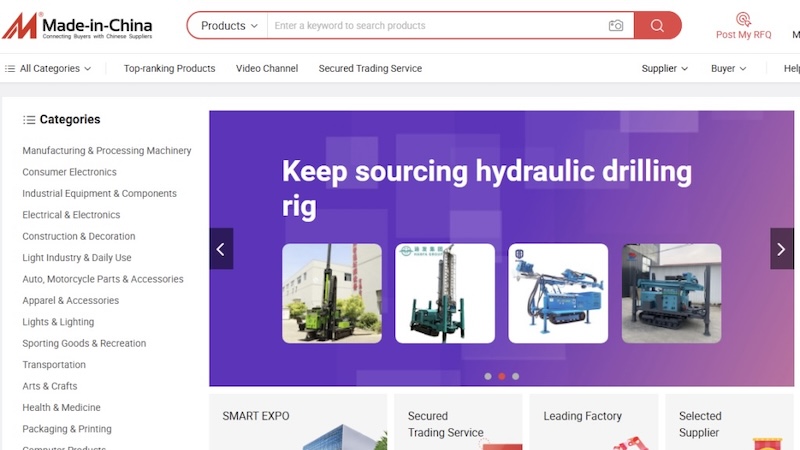The image size is (800, 450).
Task: Open Apparel & Accessories category
Action: click(70, 301)
